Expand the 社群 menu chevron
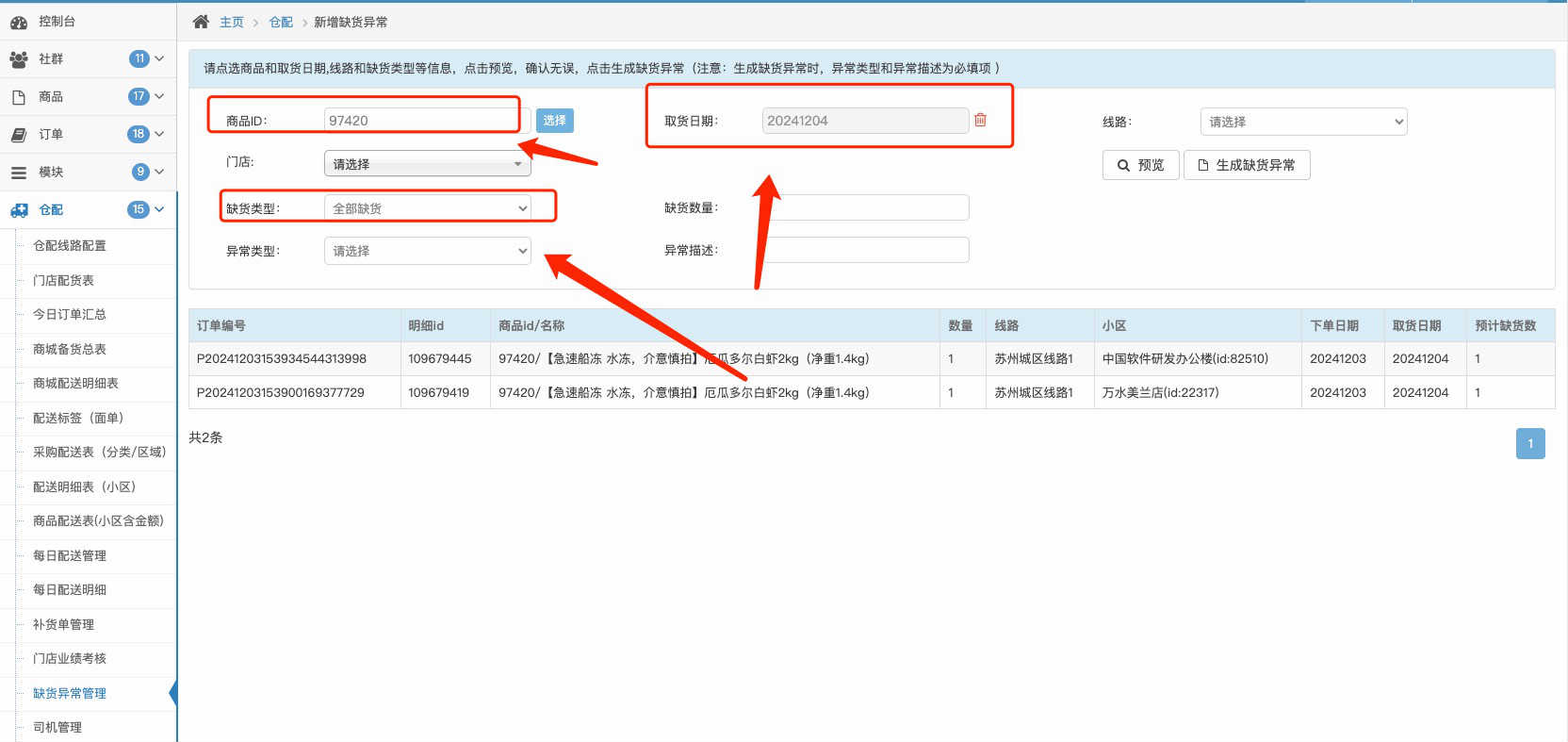 (x=159, y=58)
